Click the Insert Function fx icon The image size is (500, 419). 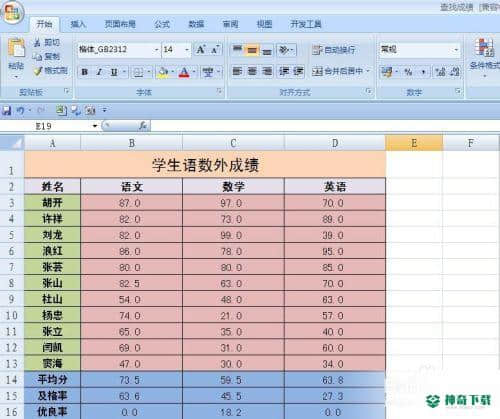(143, 126)
